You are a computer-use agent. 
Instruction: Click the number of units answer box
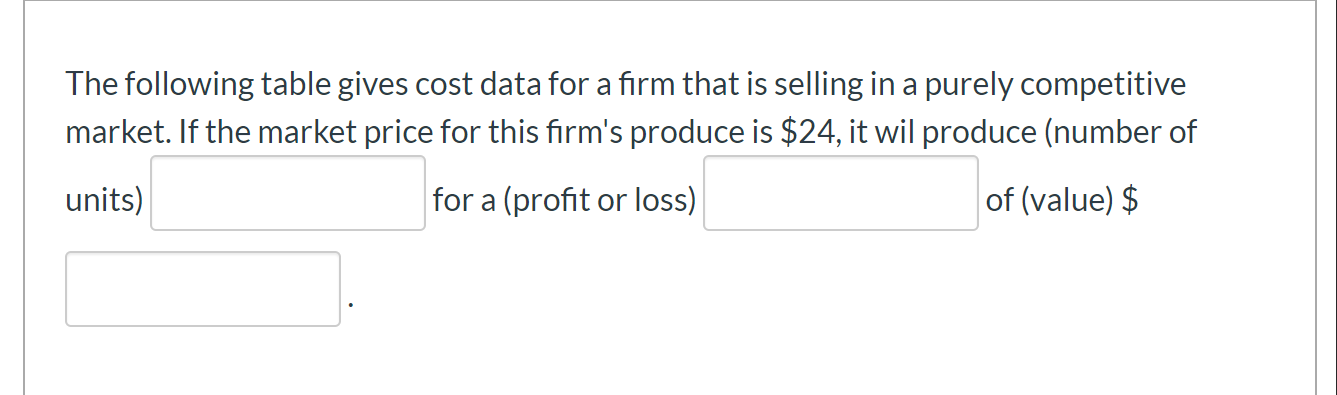(288, 193)
